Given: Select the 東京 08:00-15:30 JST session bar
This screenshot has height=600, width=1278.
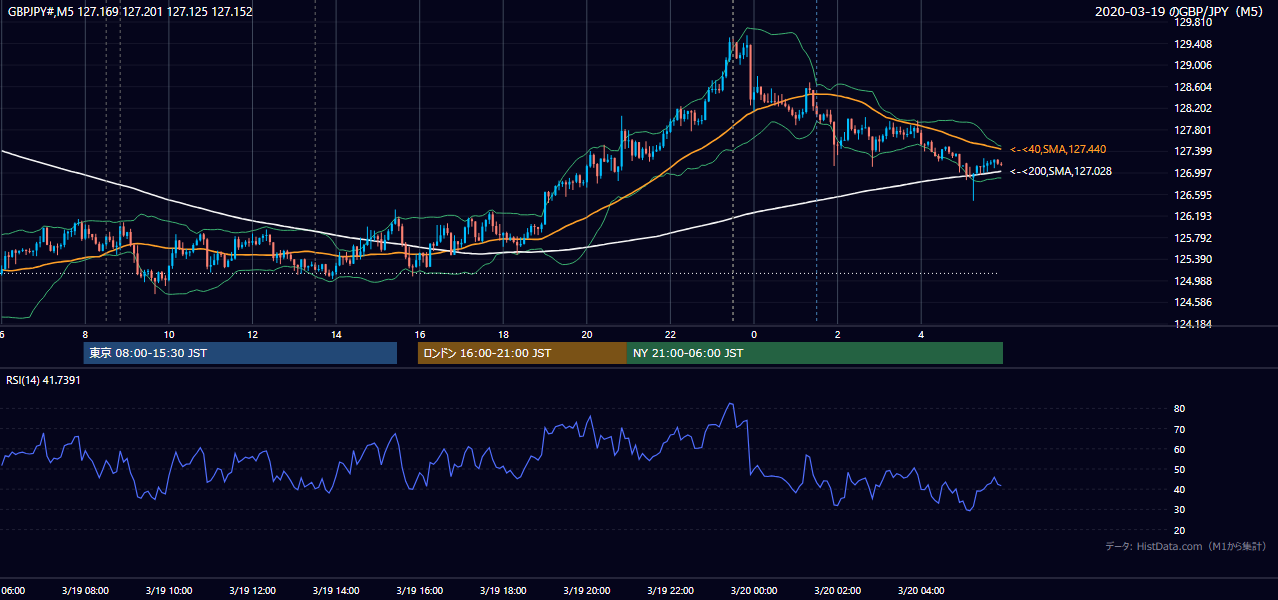Looking at the screenshot, I should point(240,353).
